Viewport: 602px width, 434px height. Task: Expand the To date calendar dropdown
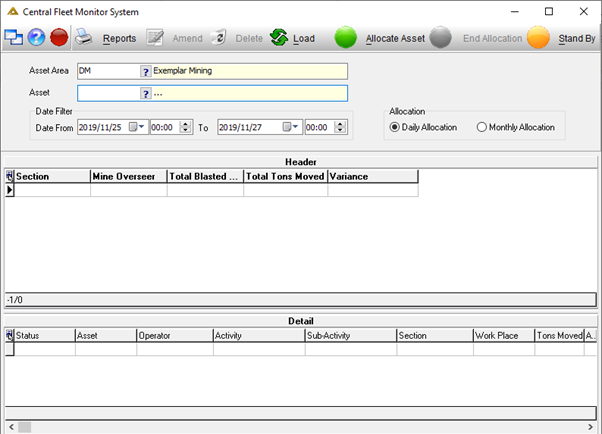pos(290,127)
